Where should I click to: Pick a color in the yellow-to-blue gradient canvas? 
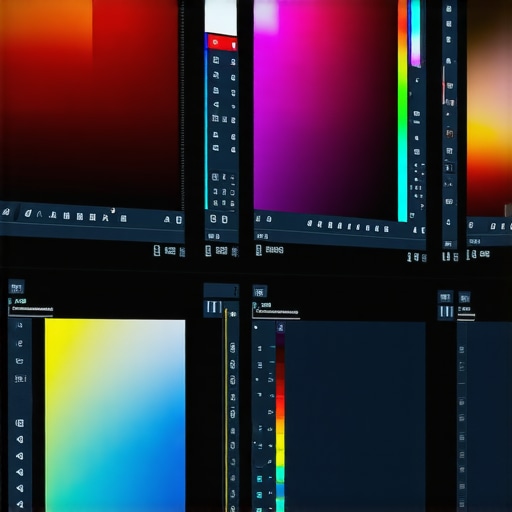coord(115,416)
